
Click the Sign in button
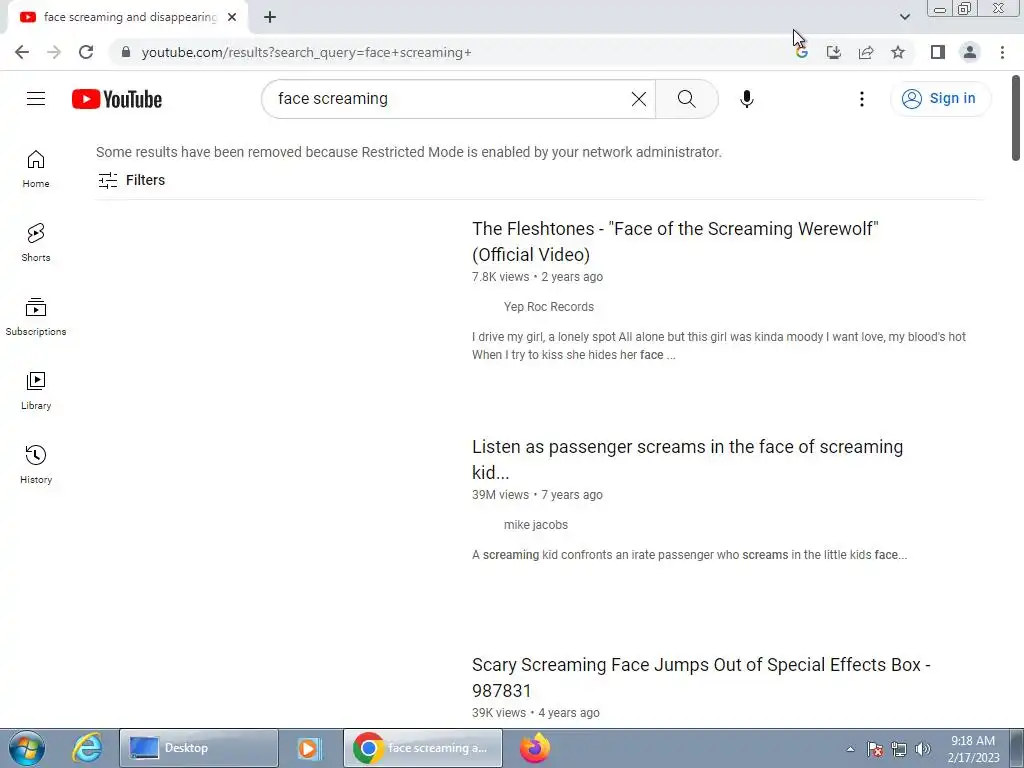(x=940, y=99)
